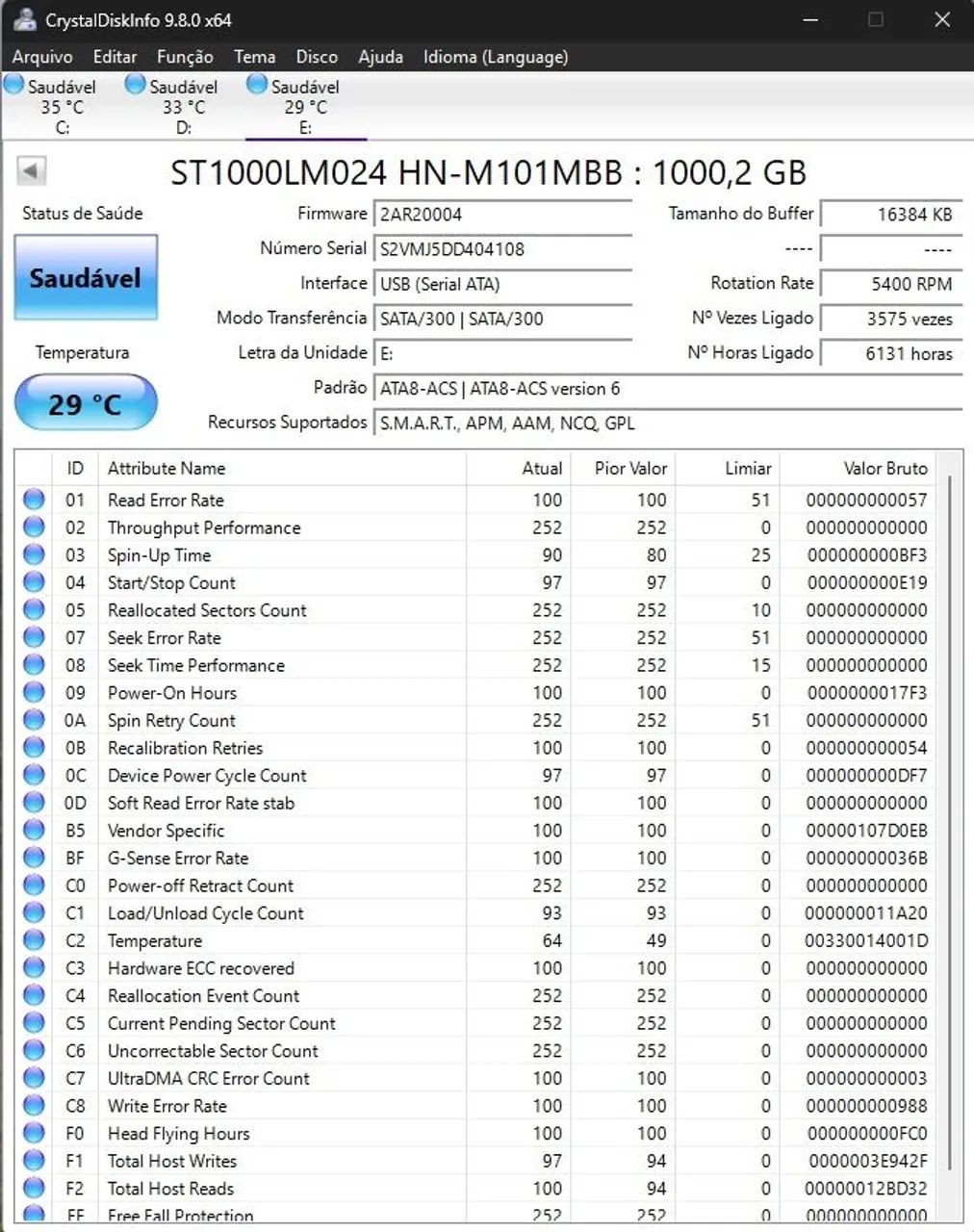Image resolution: width=974 pixels, height=1232 pixels.
Task: Open the Disco menu
Action: [x=317, y=57]
